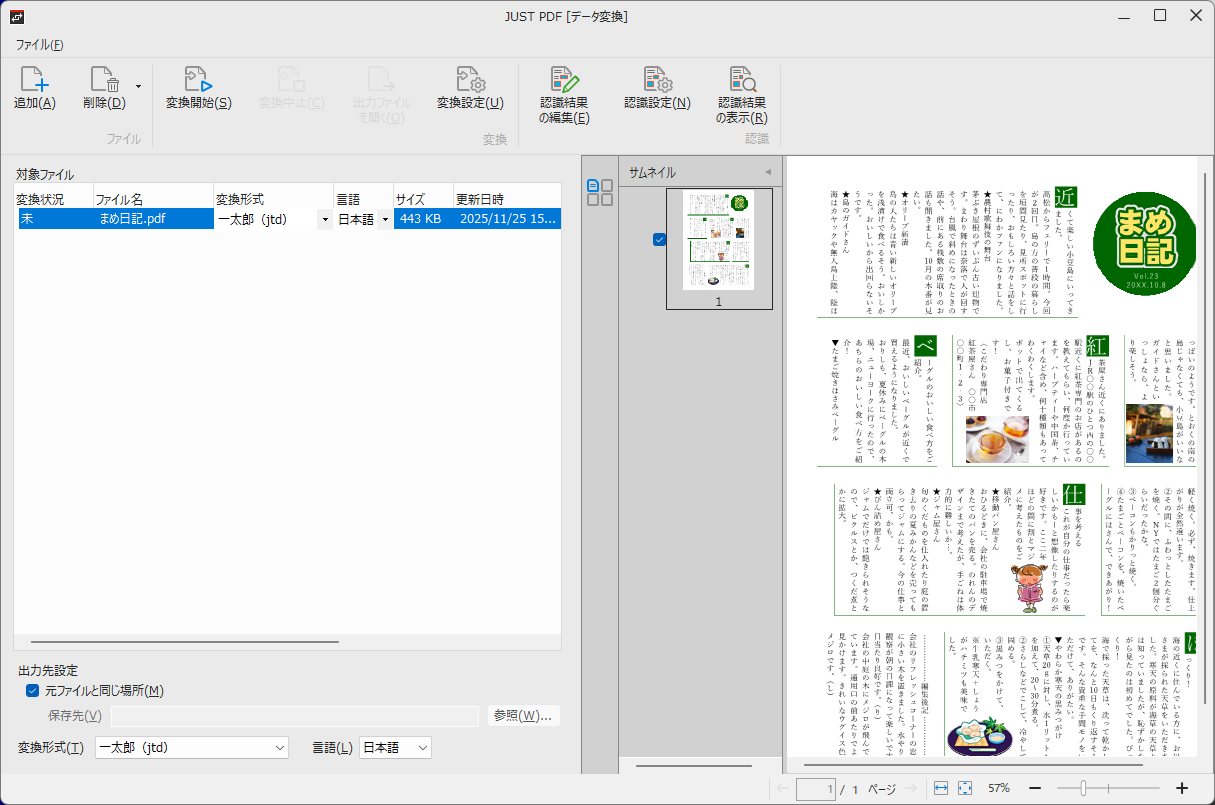This screenshot has height=805, width=1215.
Task: Uncheck 元ファイルと同じ場所 checkbox
Action: pos(32,691)
